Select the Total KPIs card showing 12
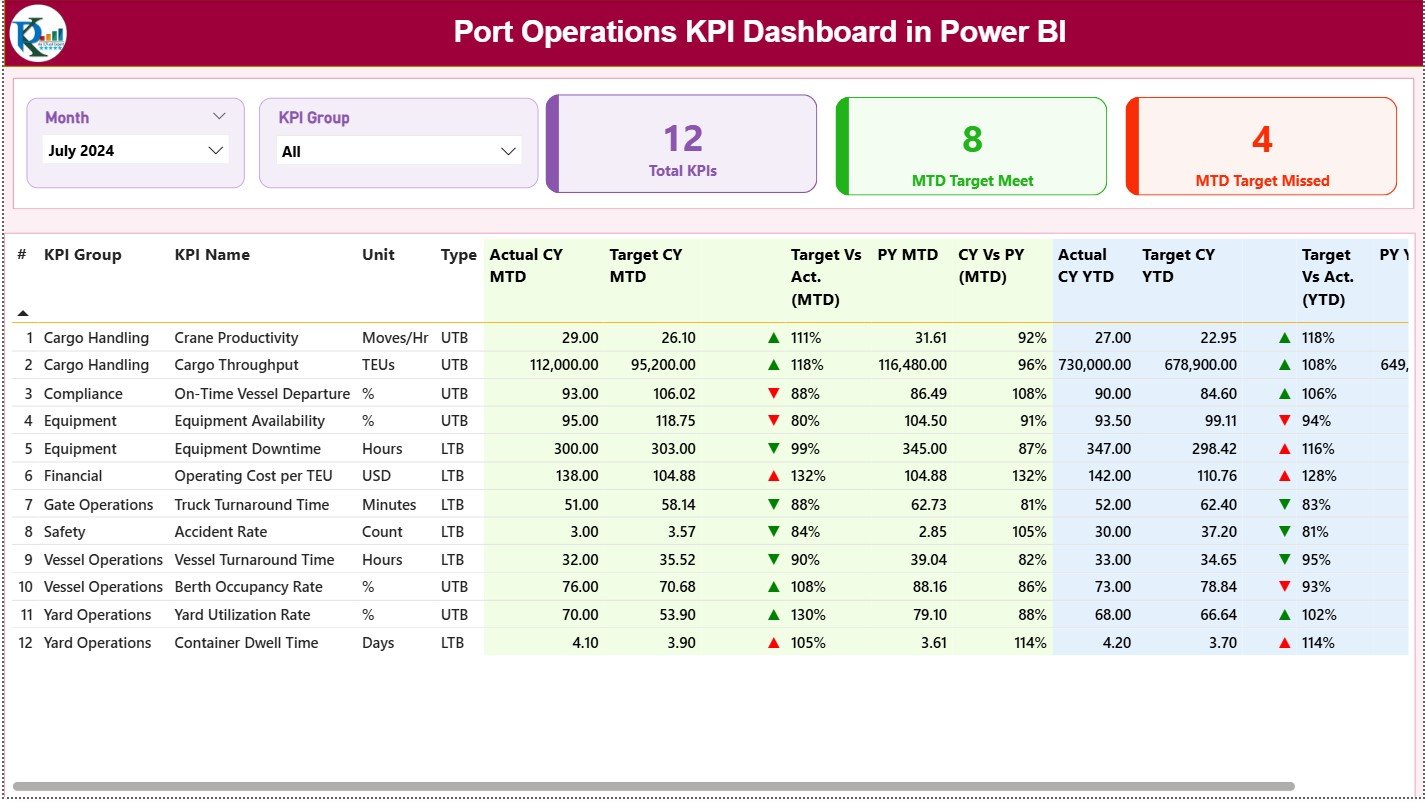This screenshot has height=803, width=1425. (681, 144)
